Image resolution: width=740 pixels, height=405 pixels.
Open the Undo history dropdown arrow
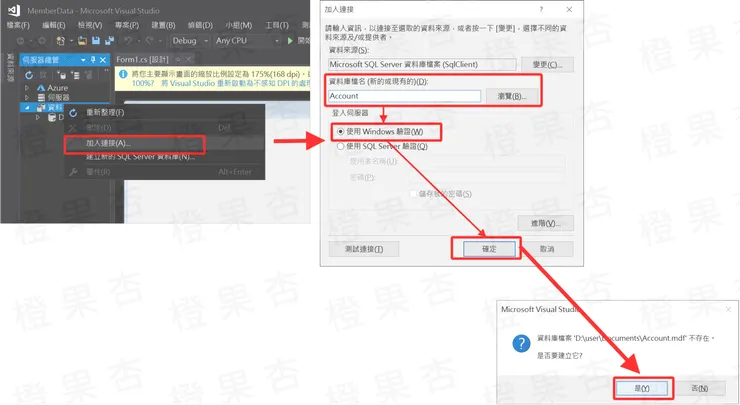[x=138, y=41]
